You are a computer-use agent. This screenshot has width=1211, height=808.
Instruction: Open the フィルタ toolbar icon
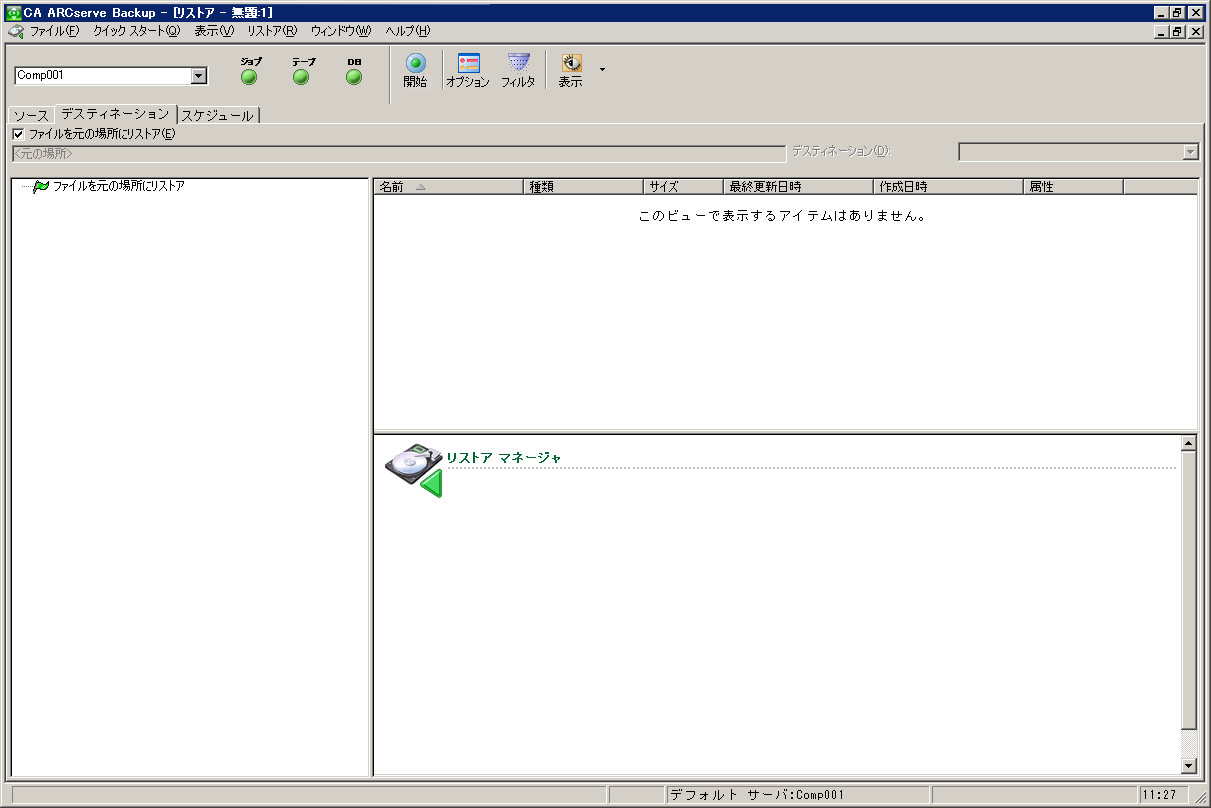coord(518,71)
